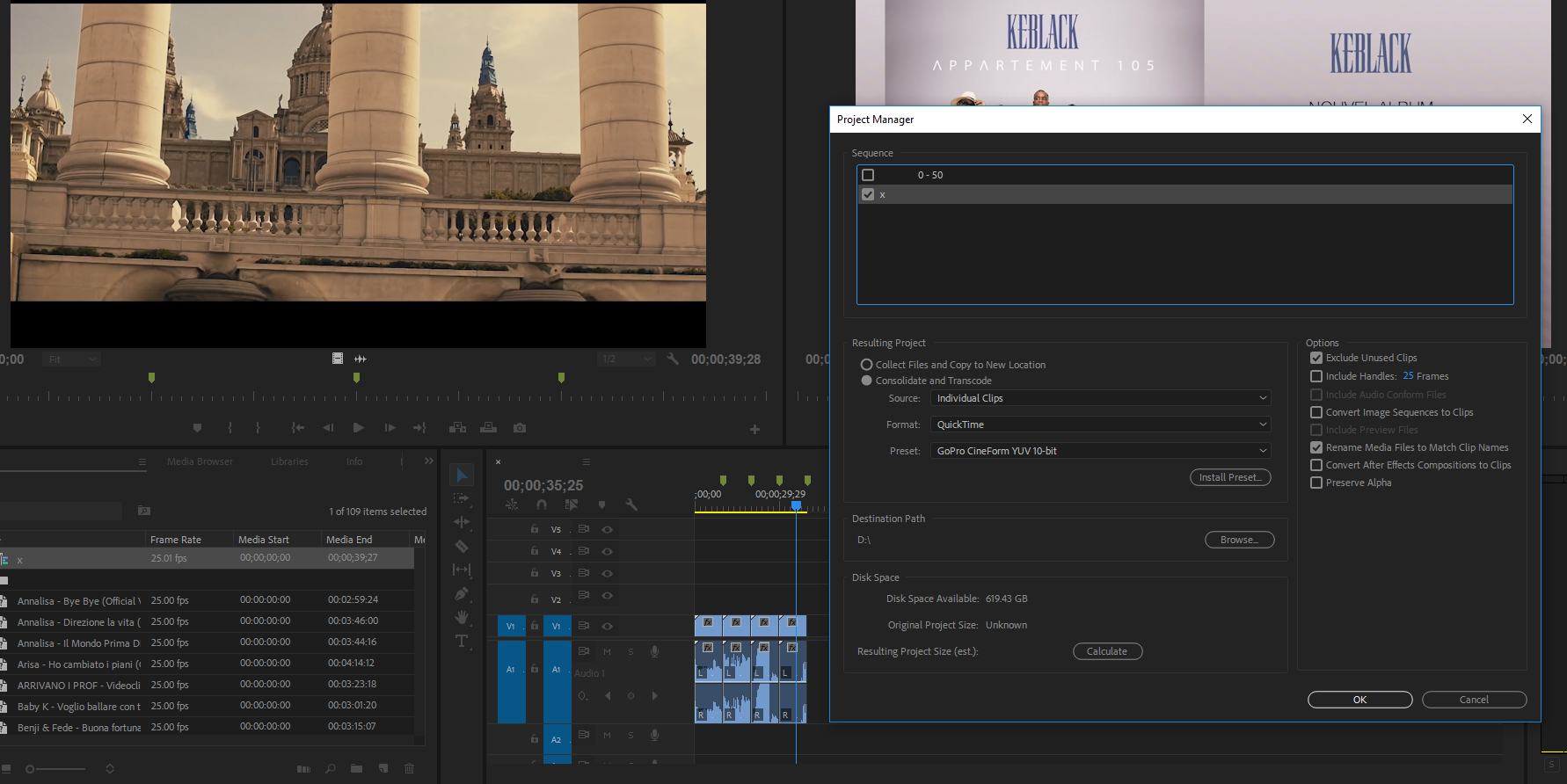Select the Razor tool

(x=461, y=546)
